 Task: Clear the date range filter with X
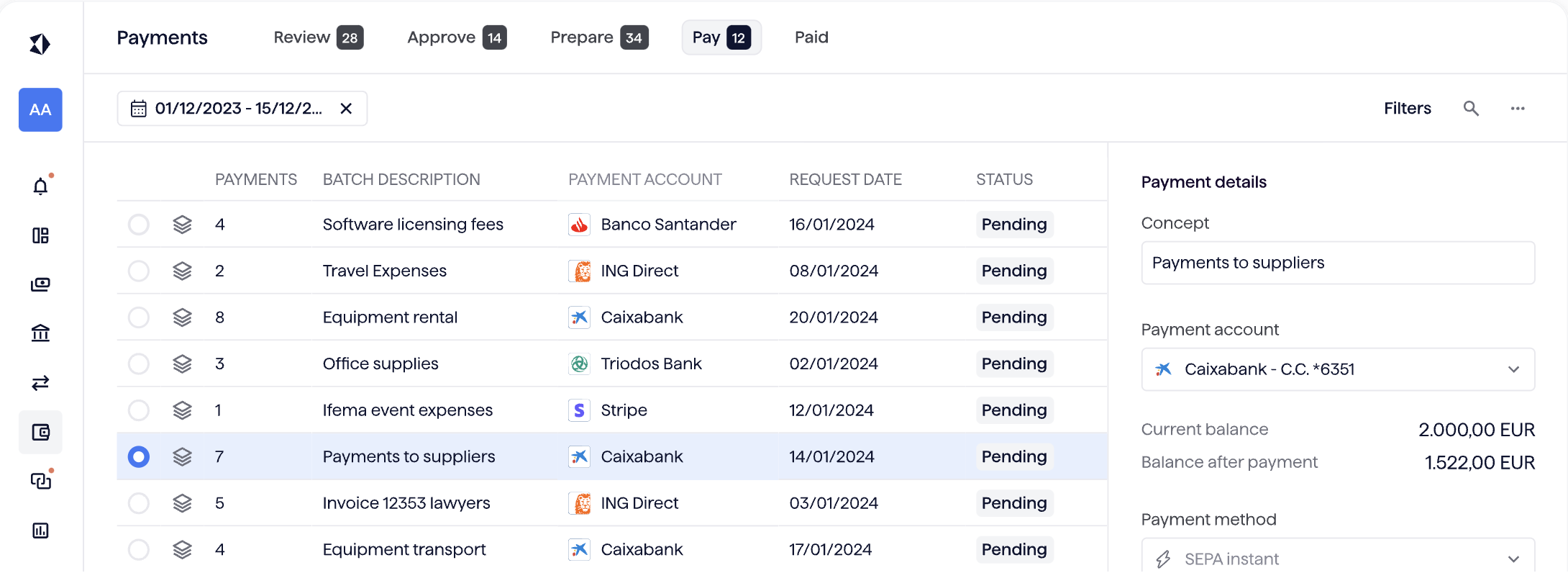click(346, 109)
